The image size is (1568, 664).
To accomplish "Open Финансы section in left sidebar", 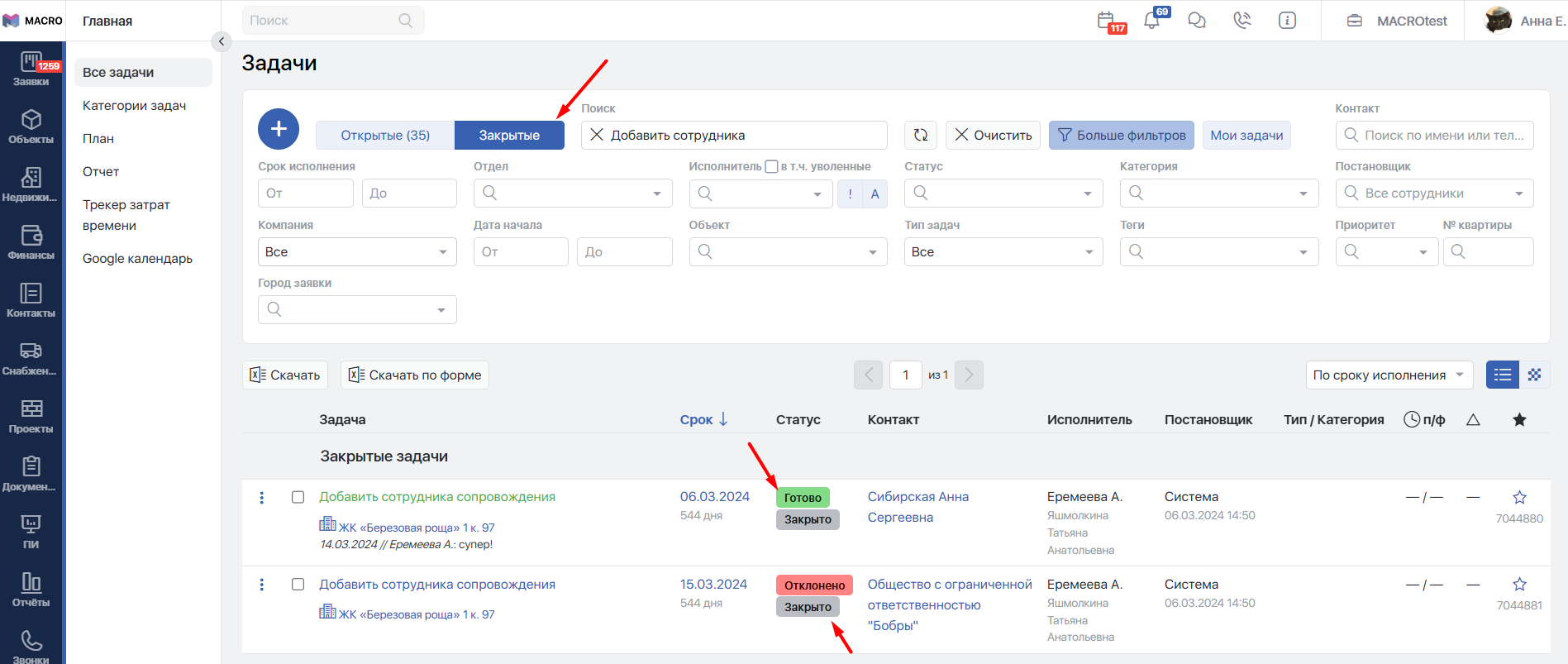I will [x=31, y=242].
